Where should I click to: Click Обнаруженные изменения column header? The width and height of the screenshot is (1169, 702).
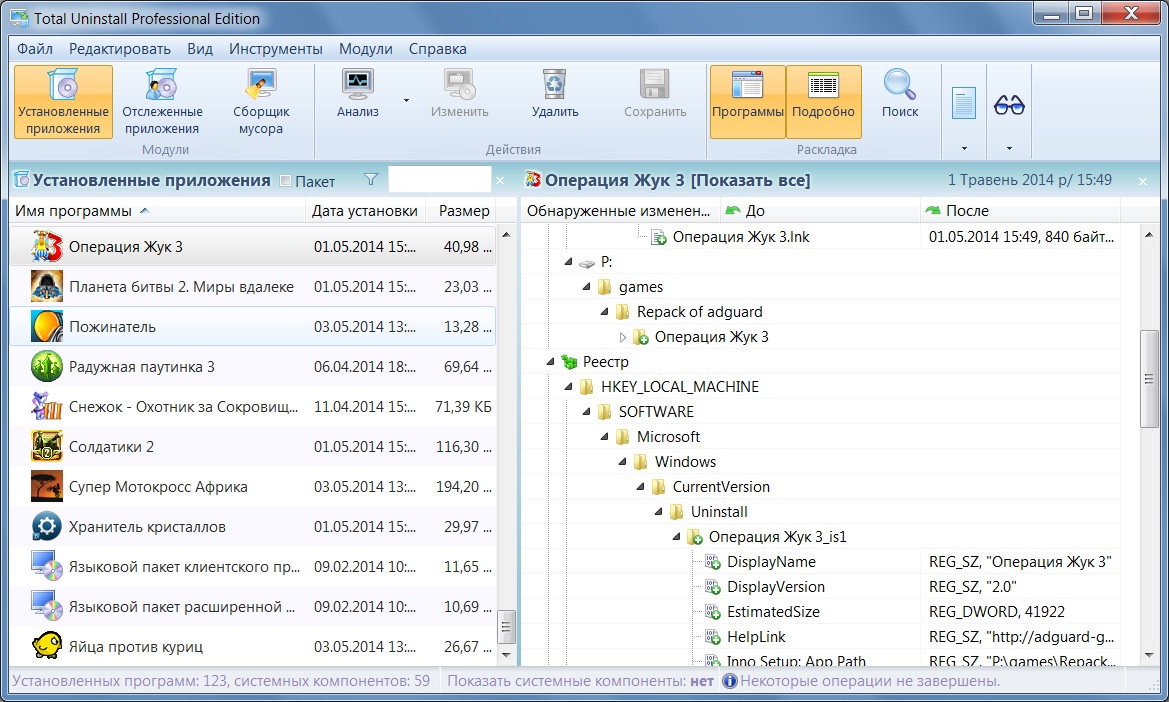pos(620,211)
